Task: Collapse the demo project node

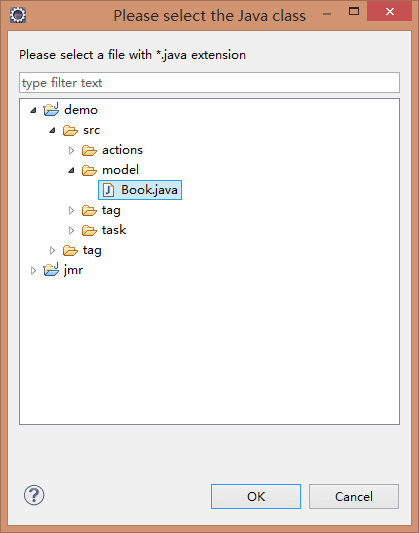Action: (33, 110)
